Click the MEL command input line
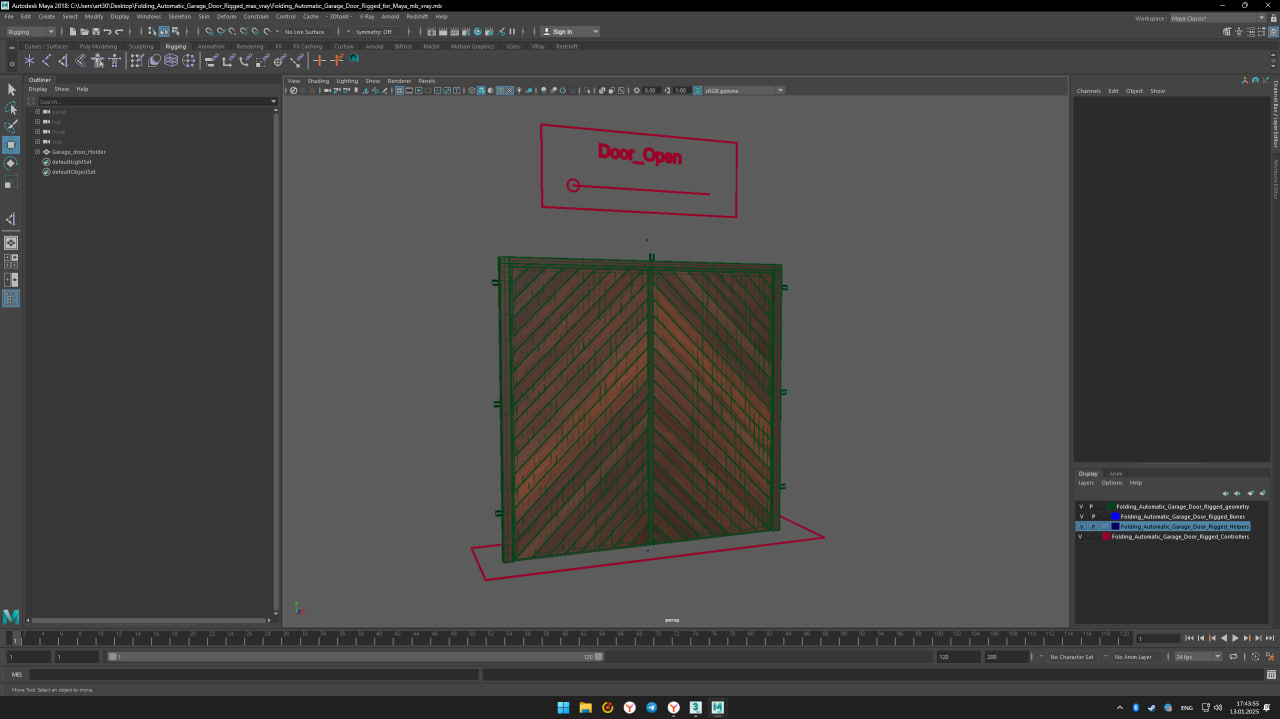The image size is (1280, 719). pyautogui.click(x=252, y=675)
